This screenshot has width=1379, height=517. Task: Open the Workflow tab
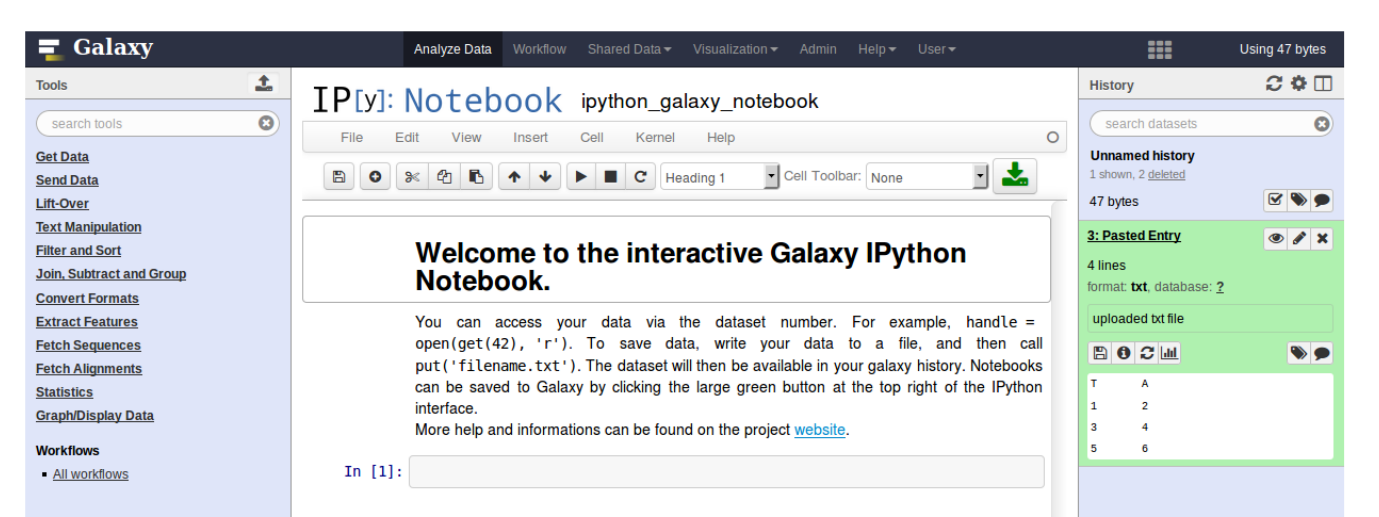[x=539, y=49]
